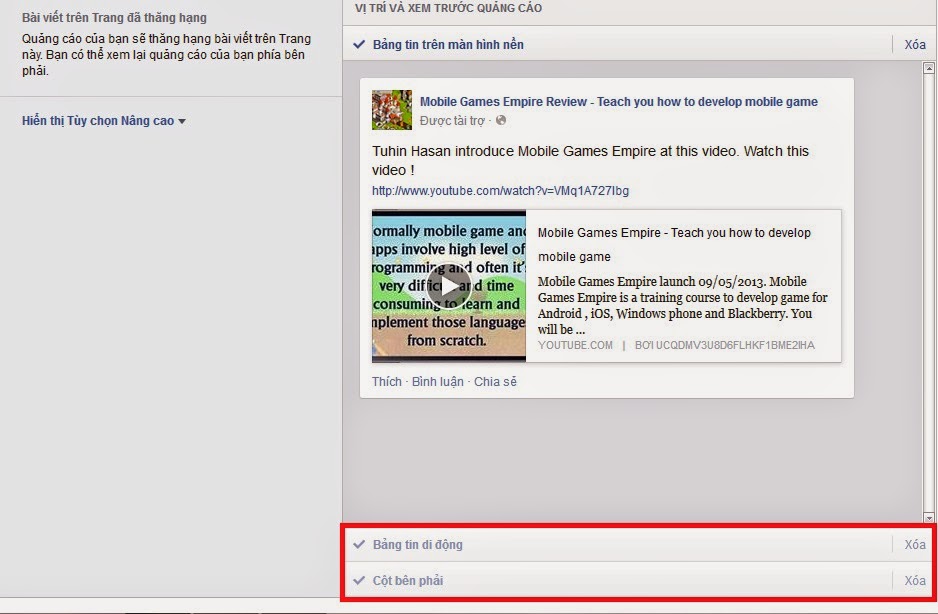Click the preview scrollbar up arrow
The width and height of the screenshot is (938, 614).
[x=929, y=68]
